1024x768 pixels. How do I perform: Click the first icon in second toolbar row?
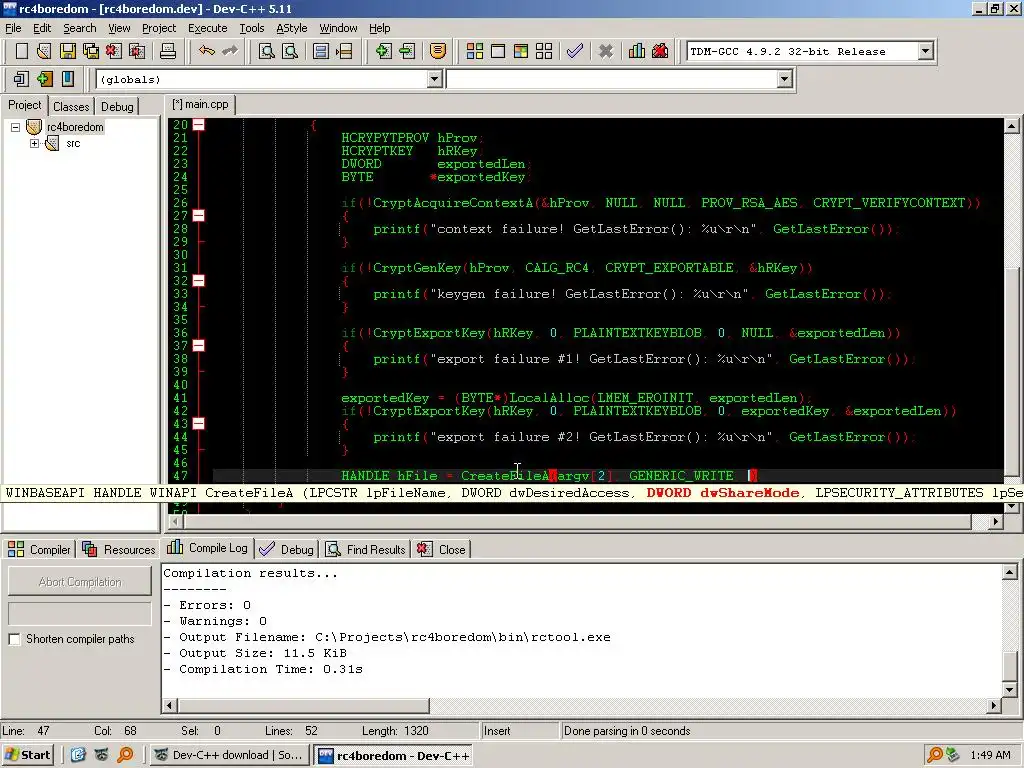[x=21, y=79]
